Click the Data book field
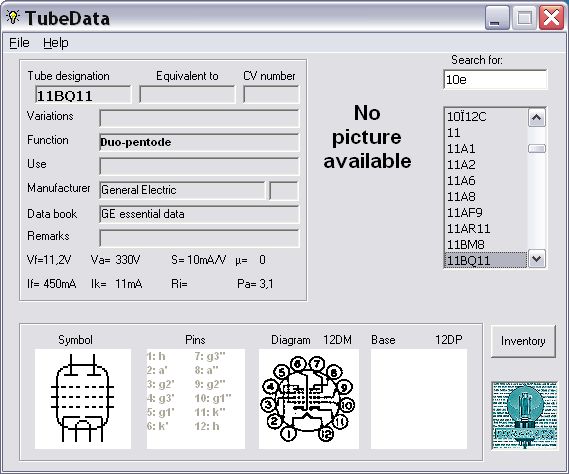Viewport: 569px width, 474px height. 199,214
